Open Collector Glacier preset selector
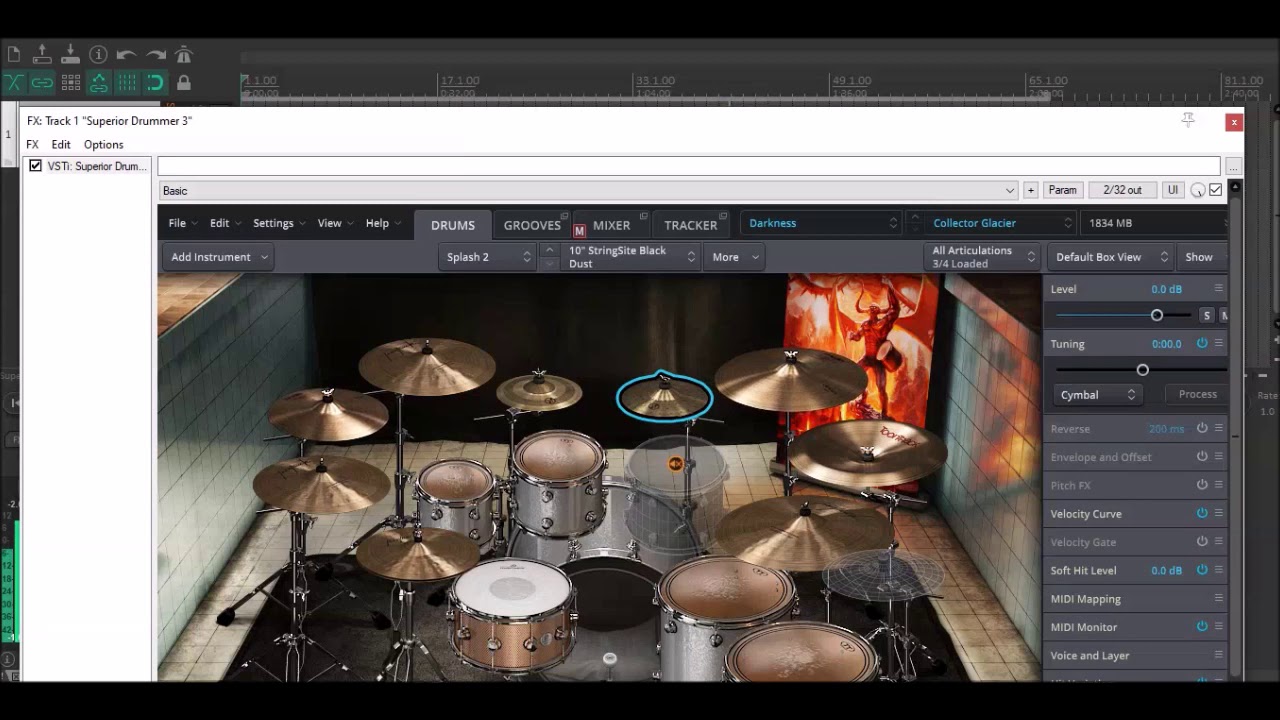Image resolution: width=1280 pixels, height=720 pixels. (x=1000, y=223)
